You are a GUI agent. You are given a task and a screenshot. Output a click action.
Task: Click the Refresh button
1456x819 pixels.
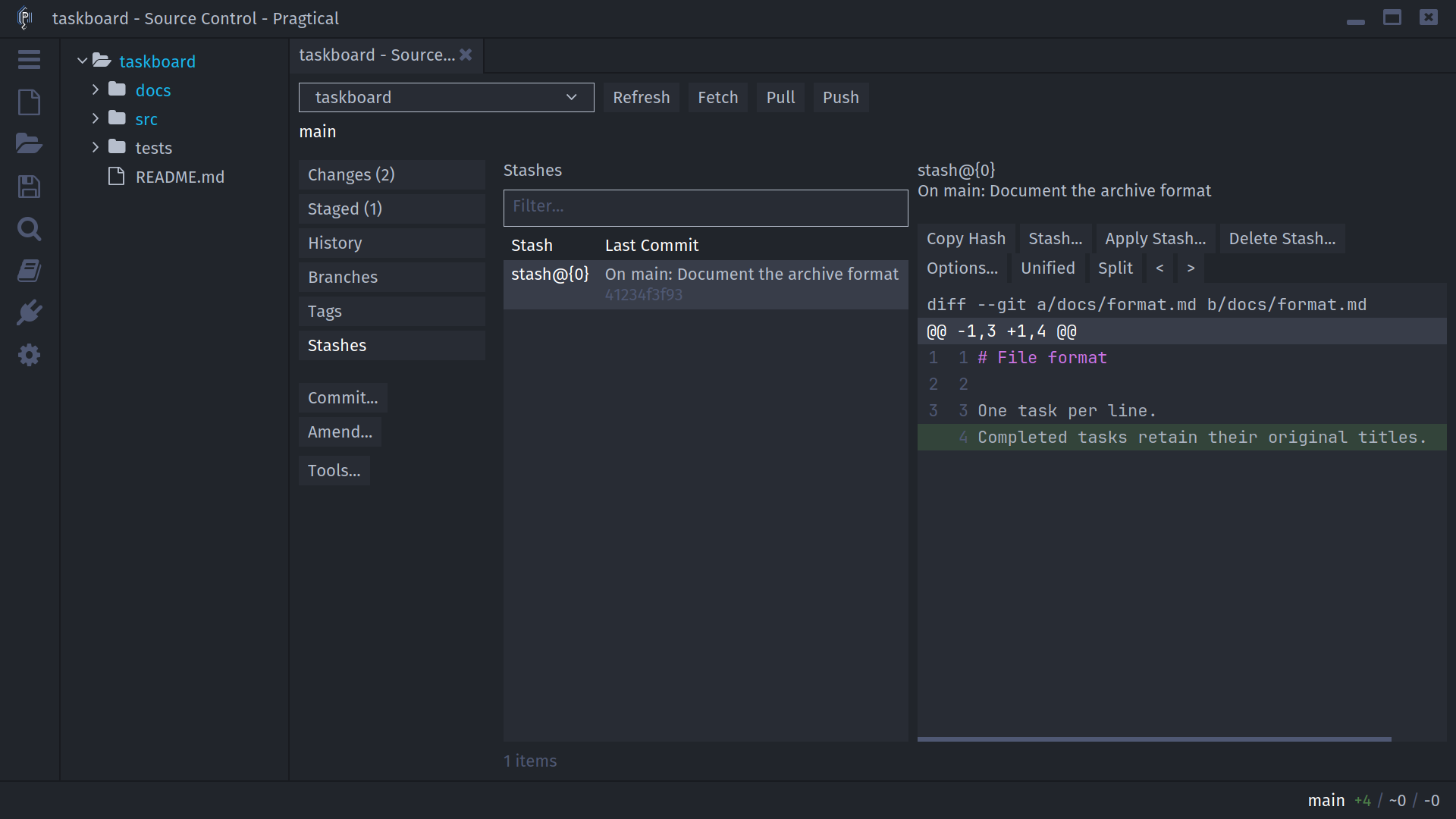(x=641, y=97)
